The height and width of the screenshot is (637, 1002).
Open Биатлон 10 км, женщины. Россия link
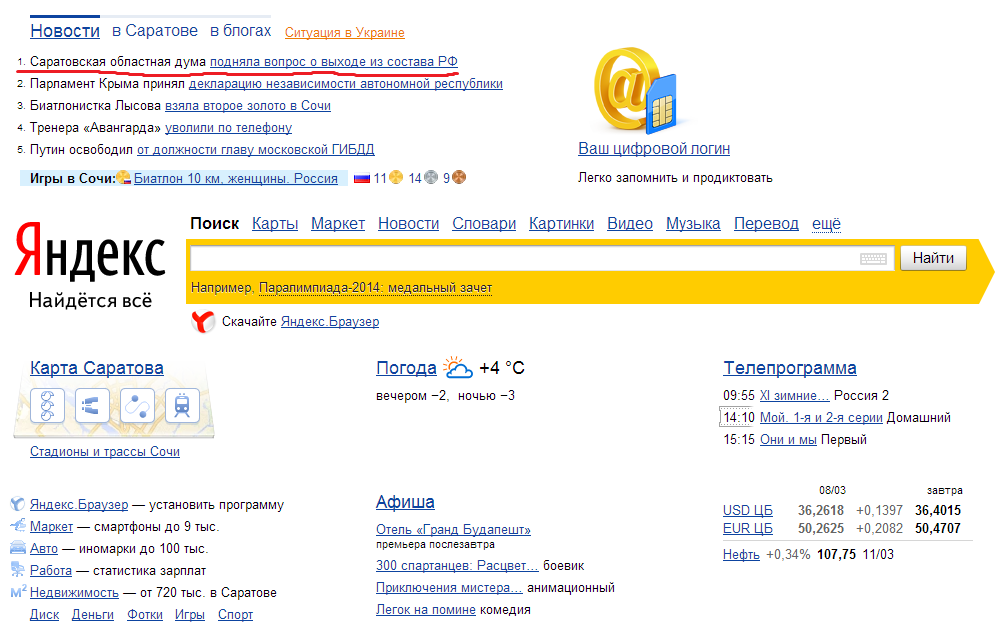pyautogui.click(x=235, y=178)
